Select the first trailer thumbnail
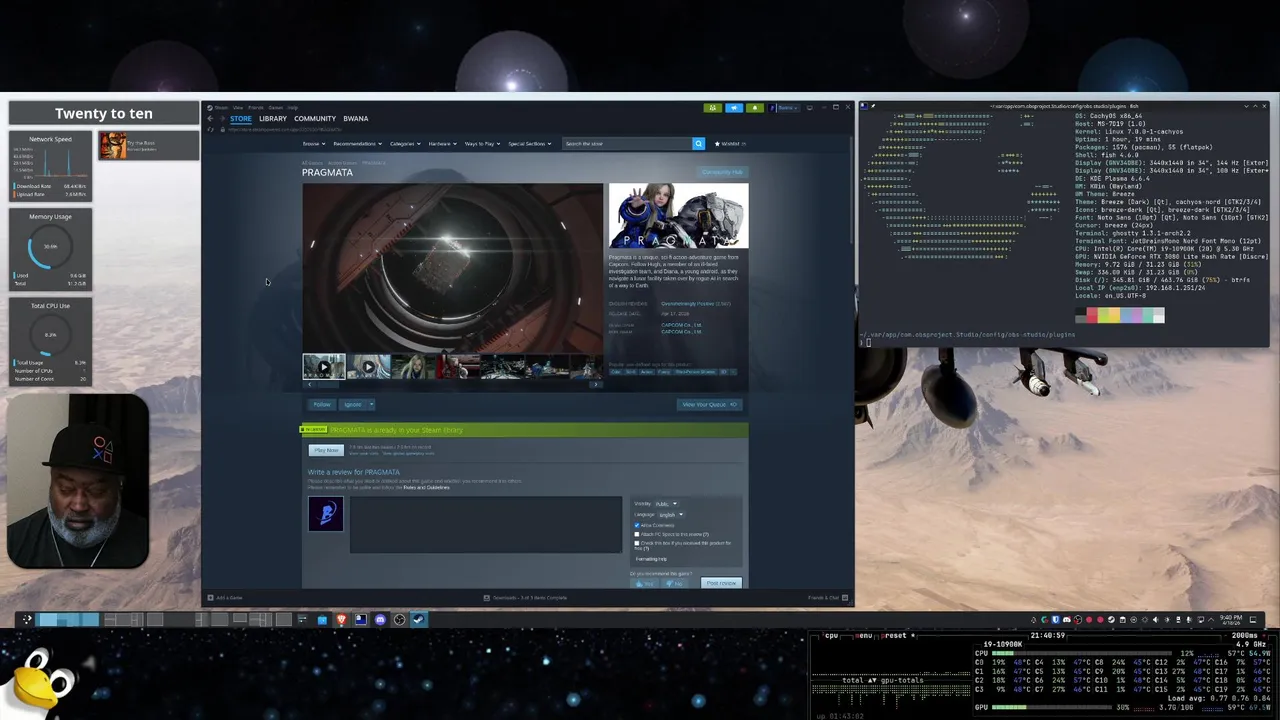The width and height of the screenshot is (1280, 720). 324,367
